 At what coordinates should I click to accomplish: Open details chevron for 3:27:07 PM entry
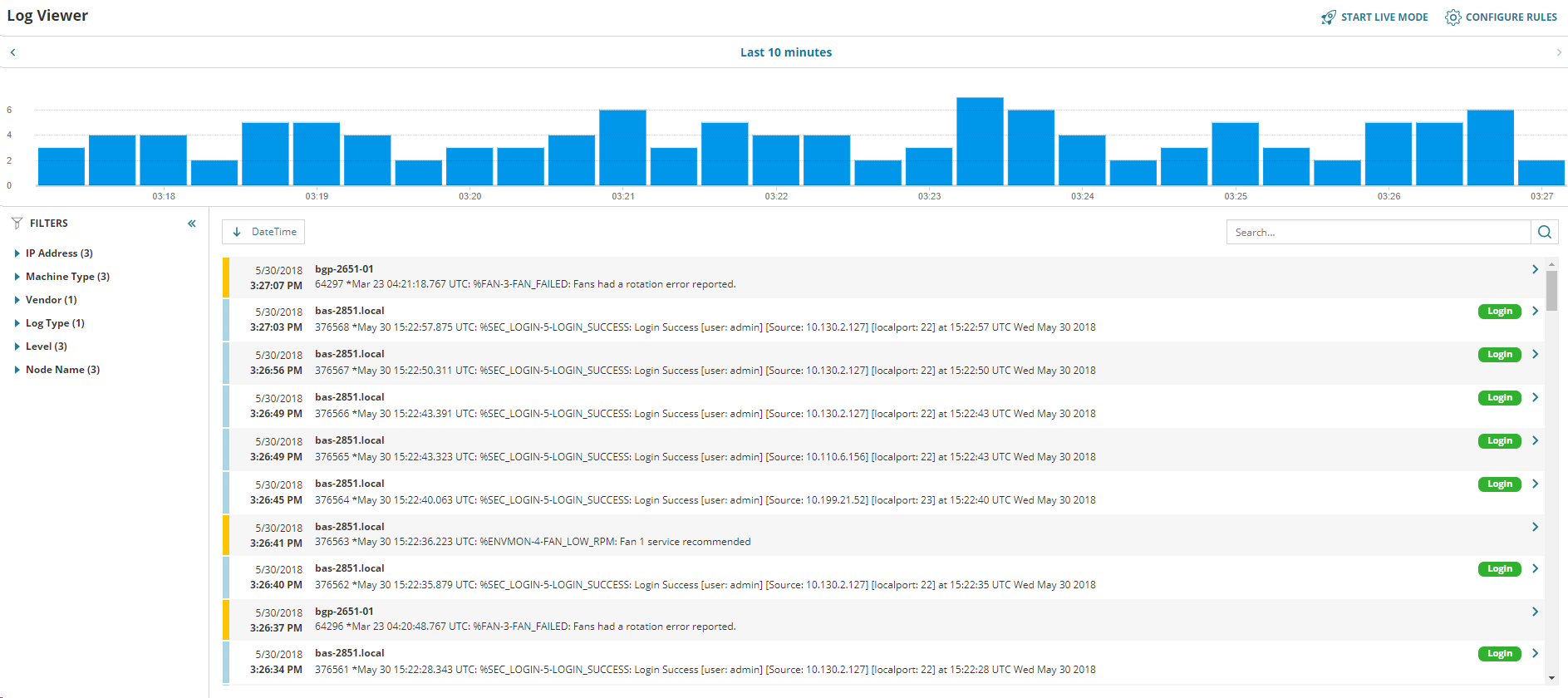coord(1535,269)
